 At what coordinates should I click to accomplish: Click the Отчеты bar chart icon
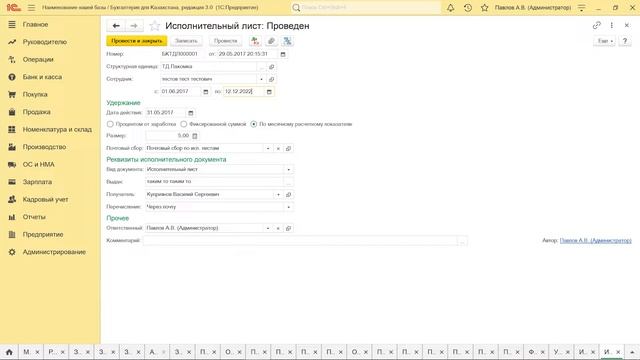(12, 217)
